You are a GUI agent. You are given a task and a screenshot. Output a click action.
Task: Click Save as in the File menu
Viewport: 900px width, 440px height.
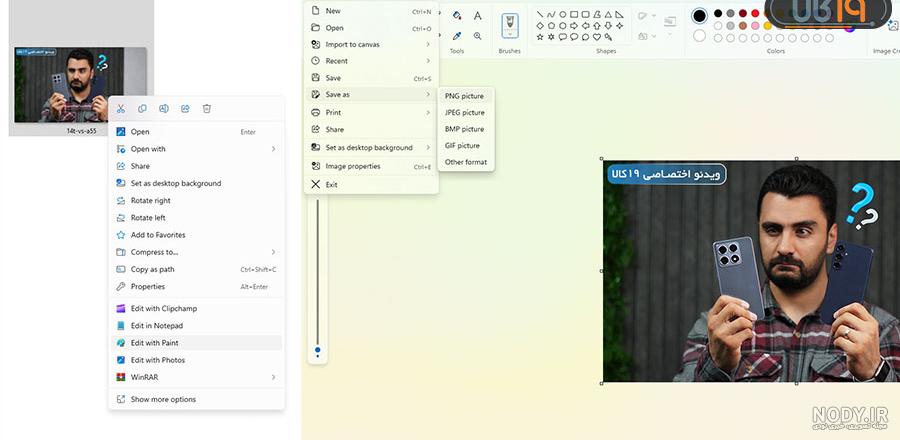tap(371, 95)
